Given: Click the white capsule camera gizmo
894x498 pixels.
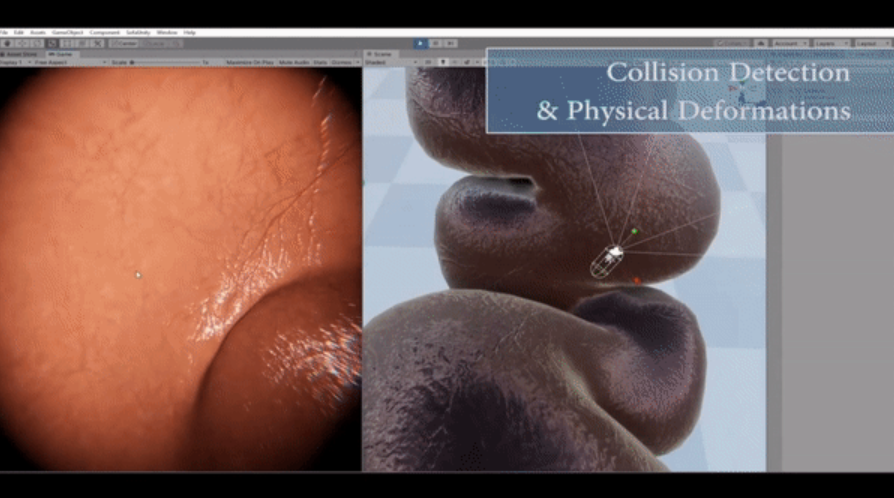Looking at the screenshot, I should click(608, 260).
